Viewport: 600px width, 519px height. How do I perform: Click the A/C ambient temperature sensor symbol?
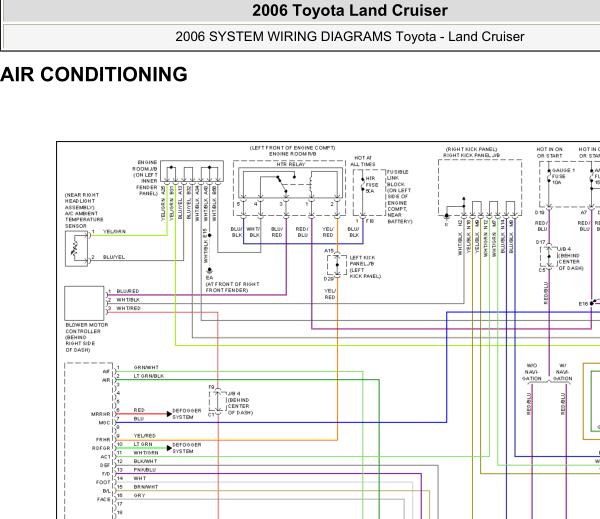tap(77, 249)
